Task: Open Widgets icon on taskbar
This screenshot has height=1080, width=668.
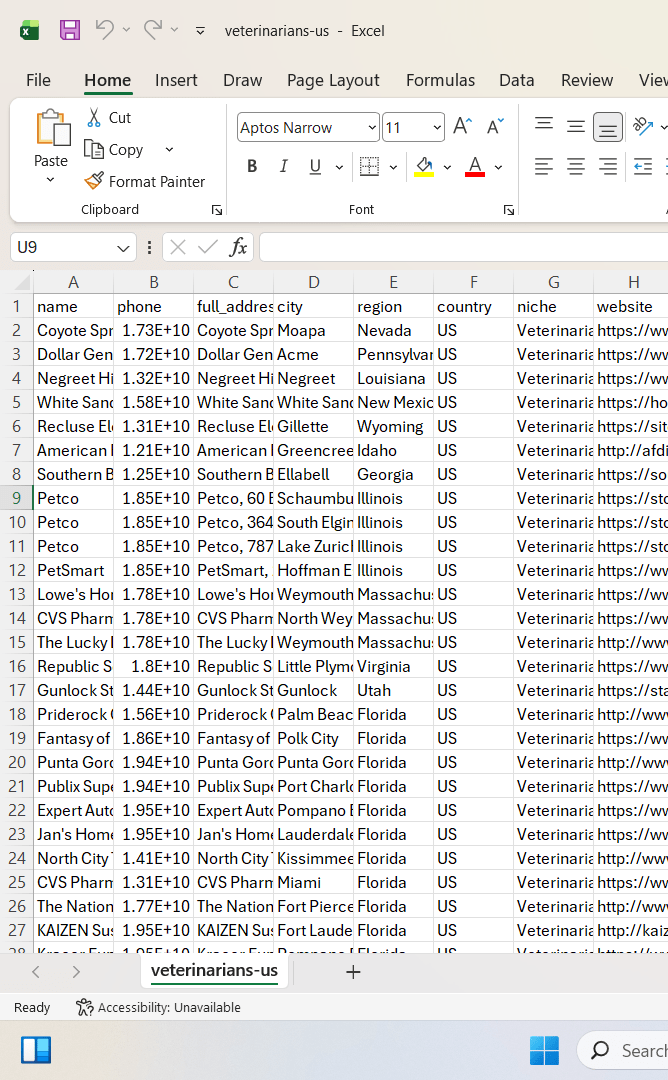Action: point(36,1050)
